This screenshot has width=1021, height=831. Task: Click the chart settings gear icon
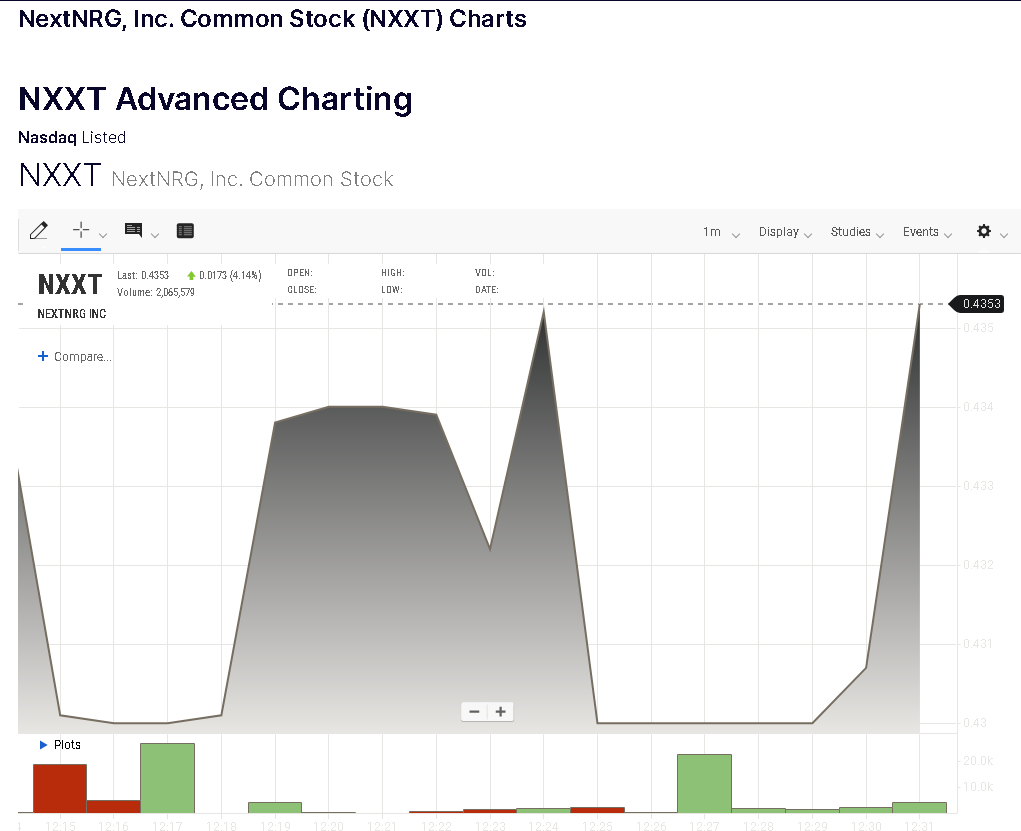[984, 231]
